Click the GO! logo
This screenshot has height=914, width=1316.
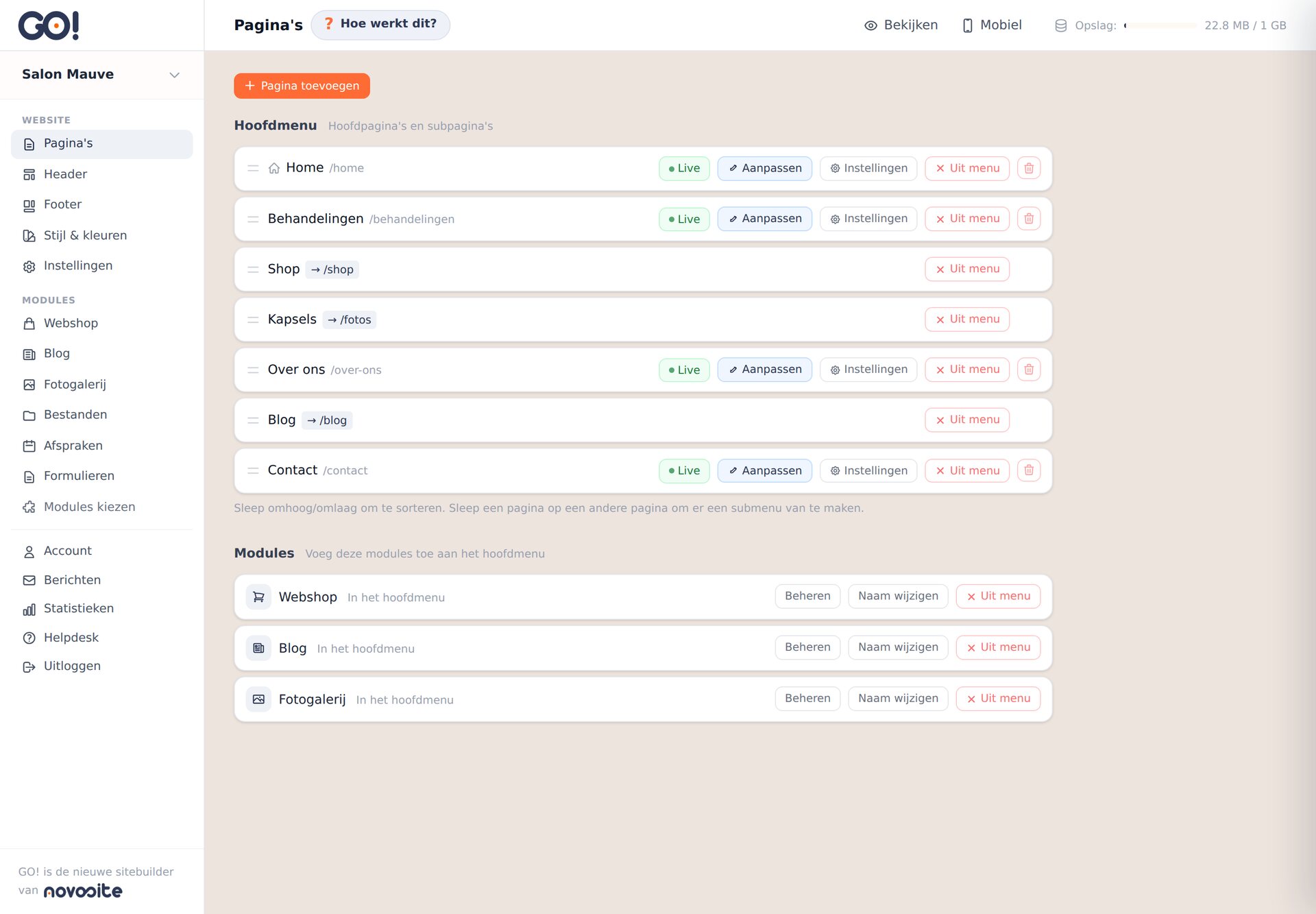[49, 25]
